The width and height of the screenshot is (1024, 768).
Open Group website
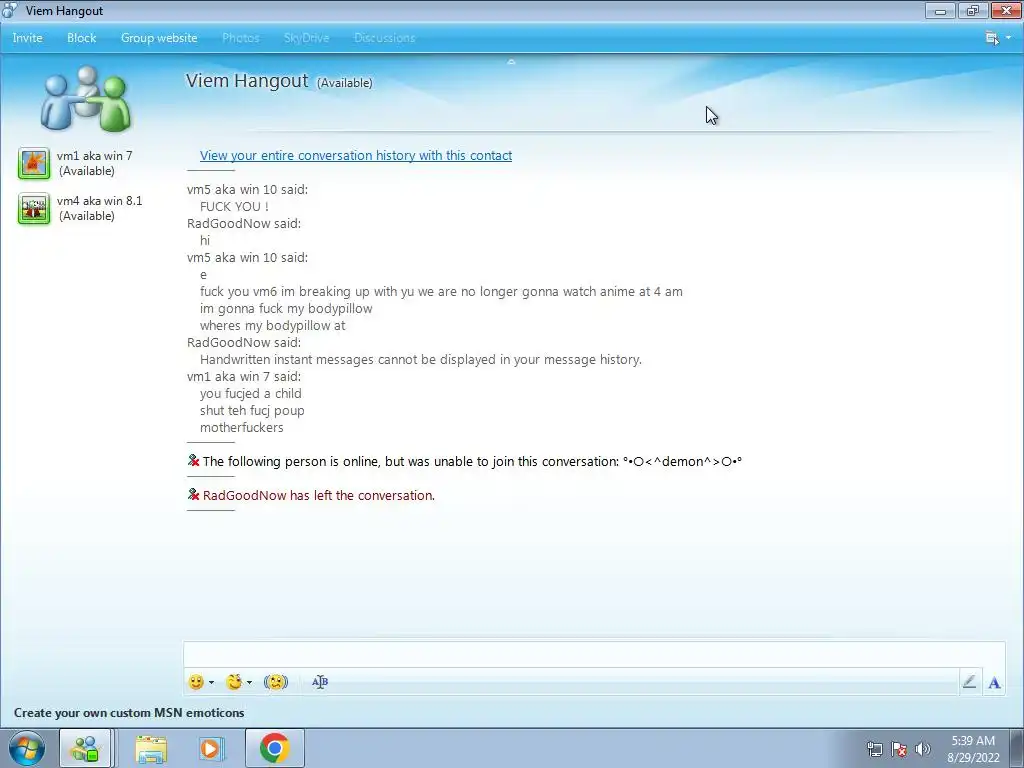coord(159,38)
